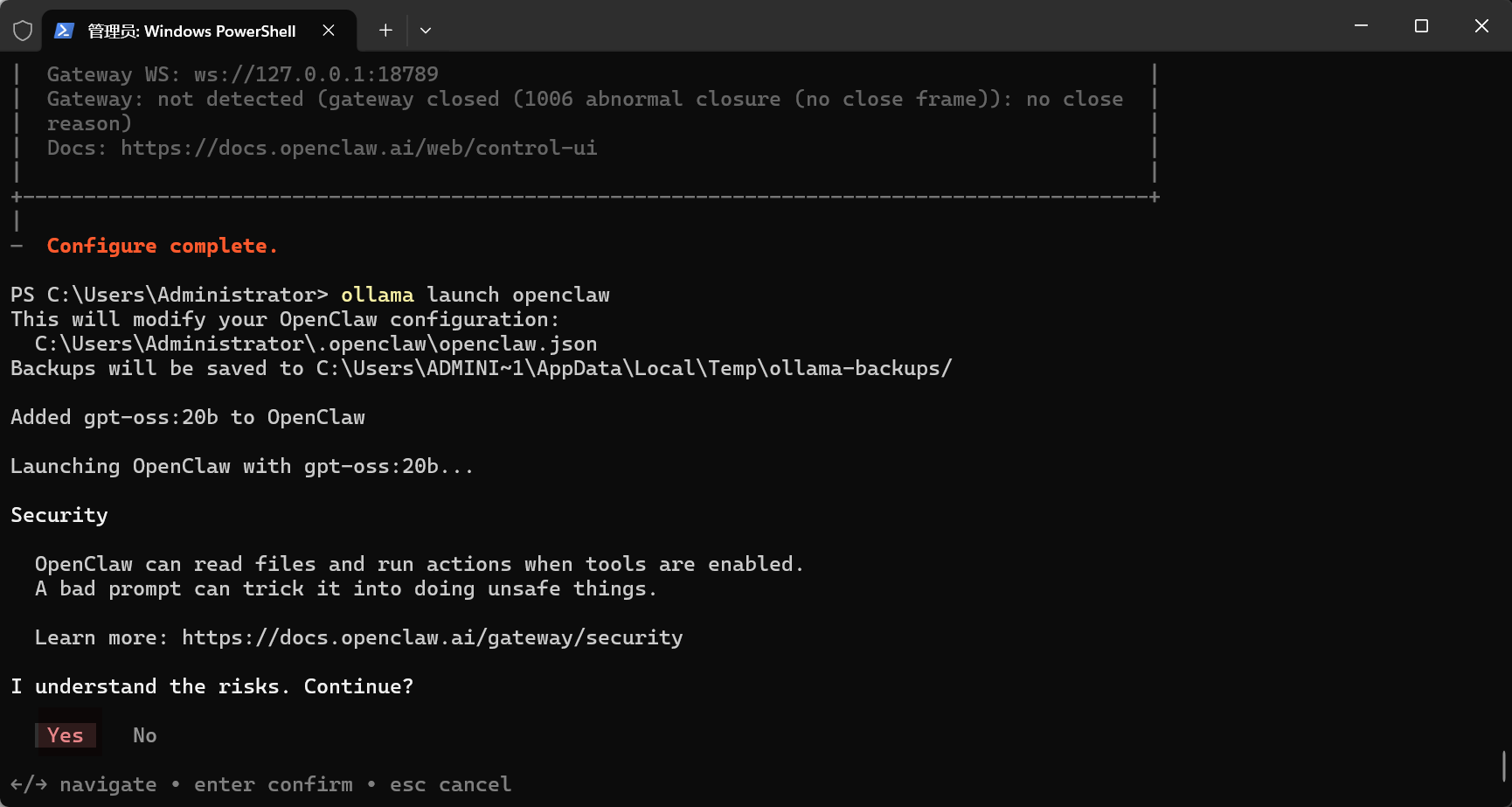1512x807 pixels.
Task: Maximize the PowerShell window
Action: [1421, 26]
